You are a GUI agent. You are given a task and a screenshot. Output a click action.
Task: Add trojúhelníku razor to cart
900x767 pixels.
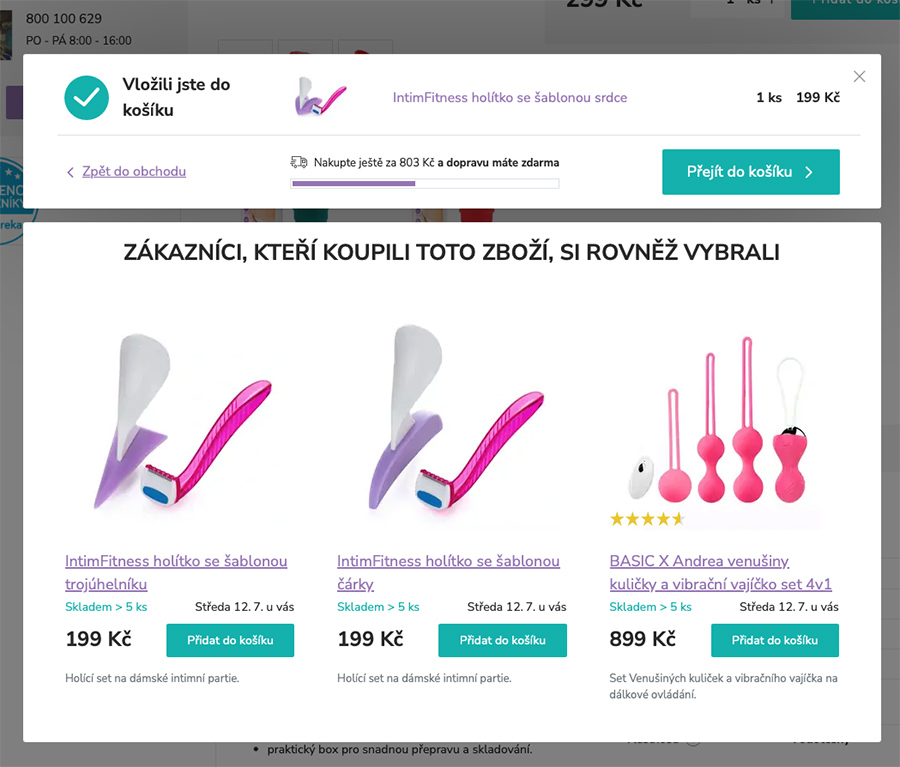(x=230, y=640)
